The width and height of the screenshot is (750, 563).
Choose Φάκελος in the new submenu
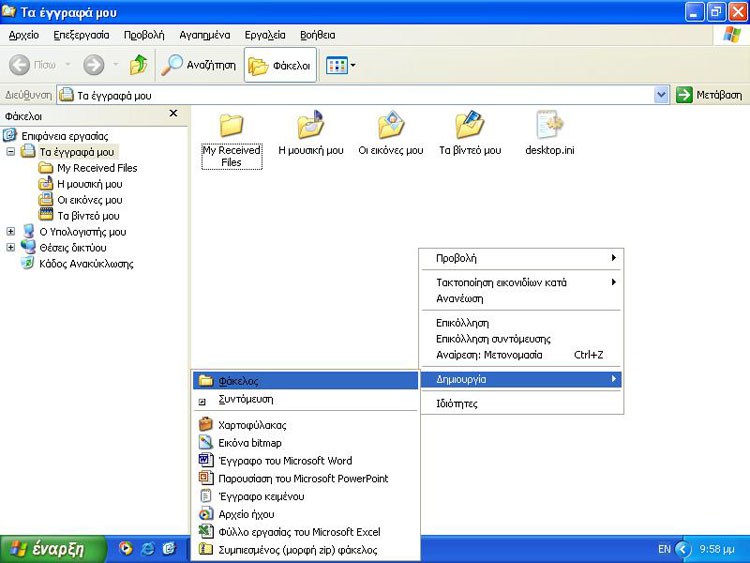[239, 381]
